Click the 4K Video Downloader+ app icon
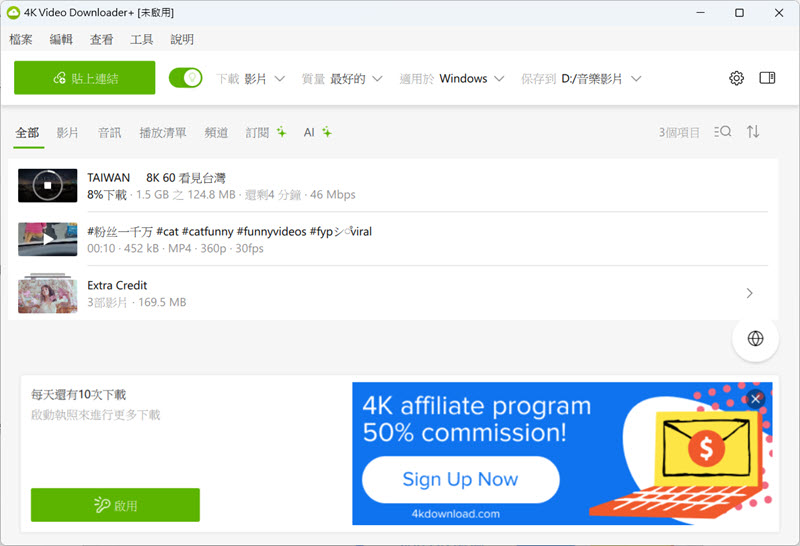Viewport: 800px width, 546px height. coord(13,13)
